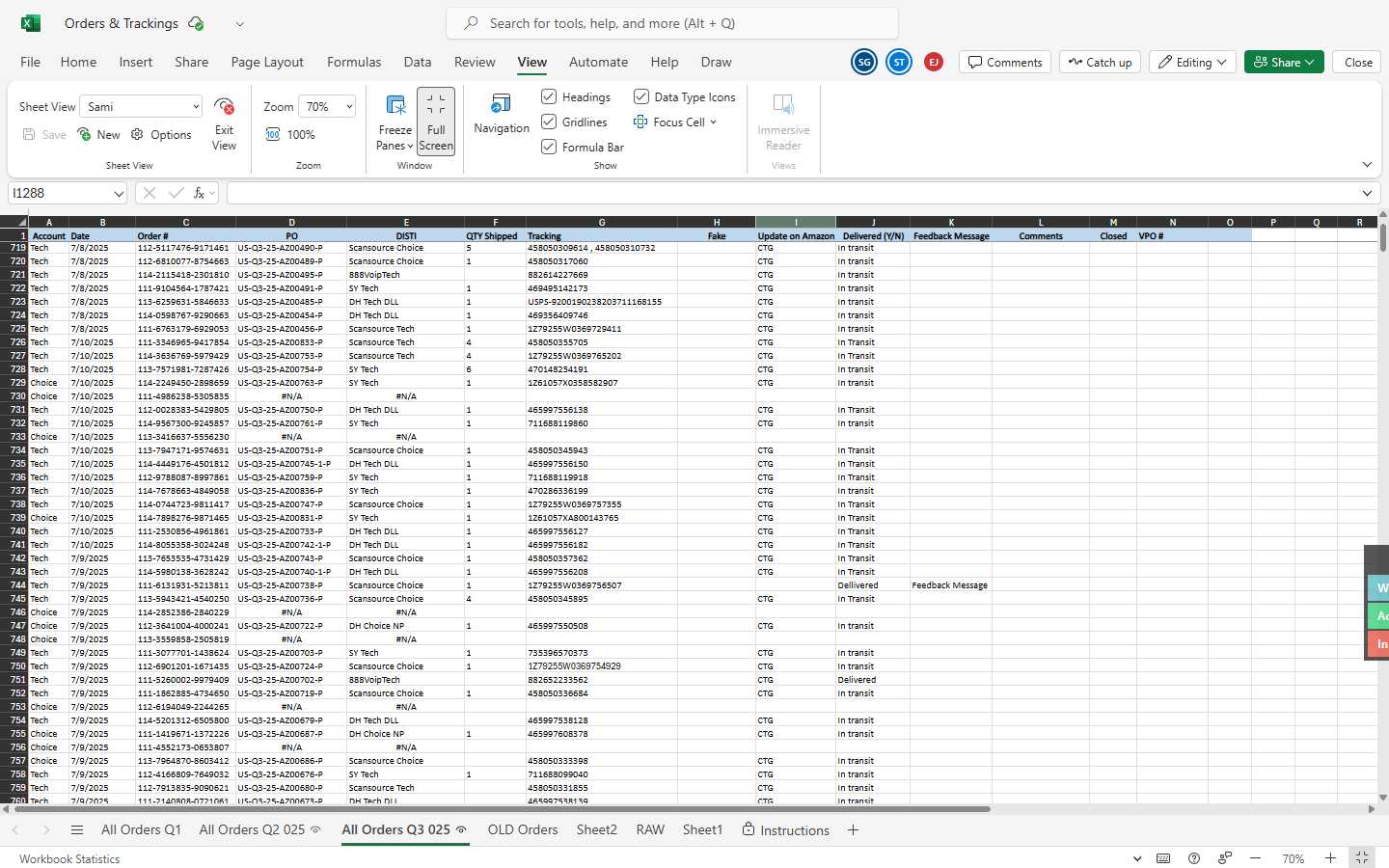Open the File menu

pos(31,62)
